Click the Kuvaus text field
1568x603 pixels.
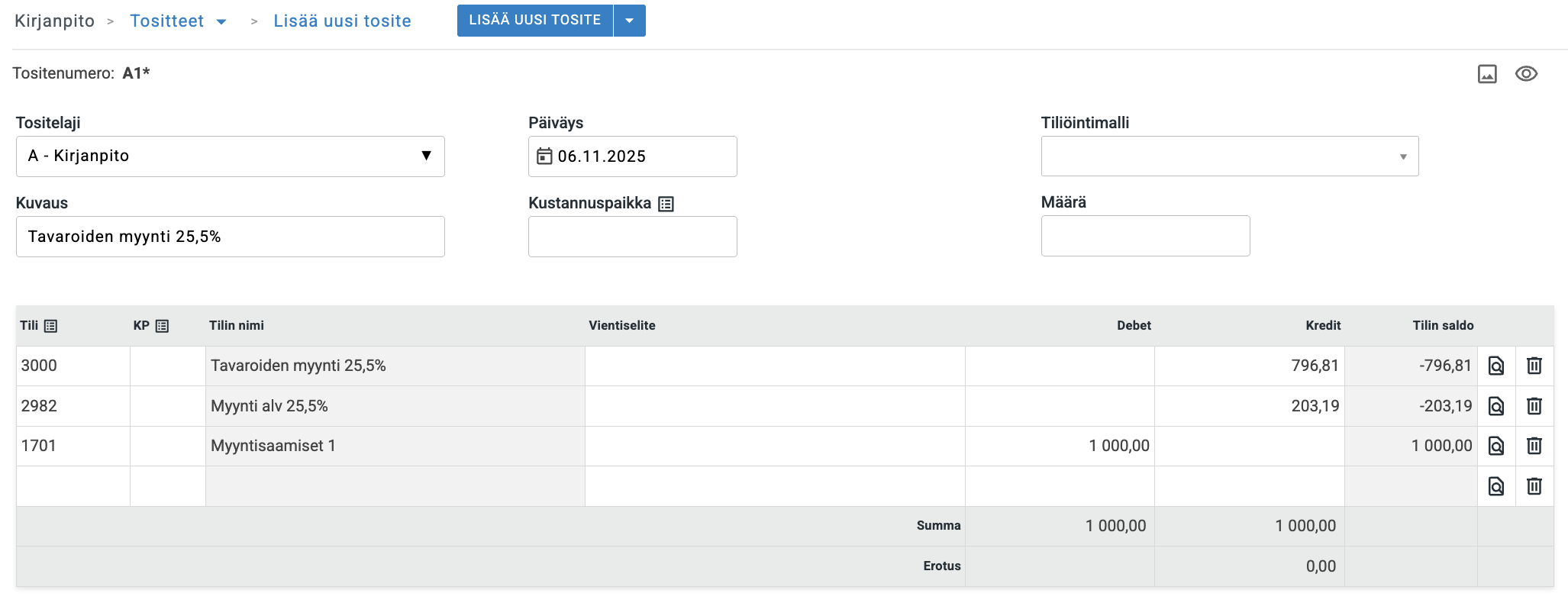tap(230, 237)
